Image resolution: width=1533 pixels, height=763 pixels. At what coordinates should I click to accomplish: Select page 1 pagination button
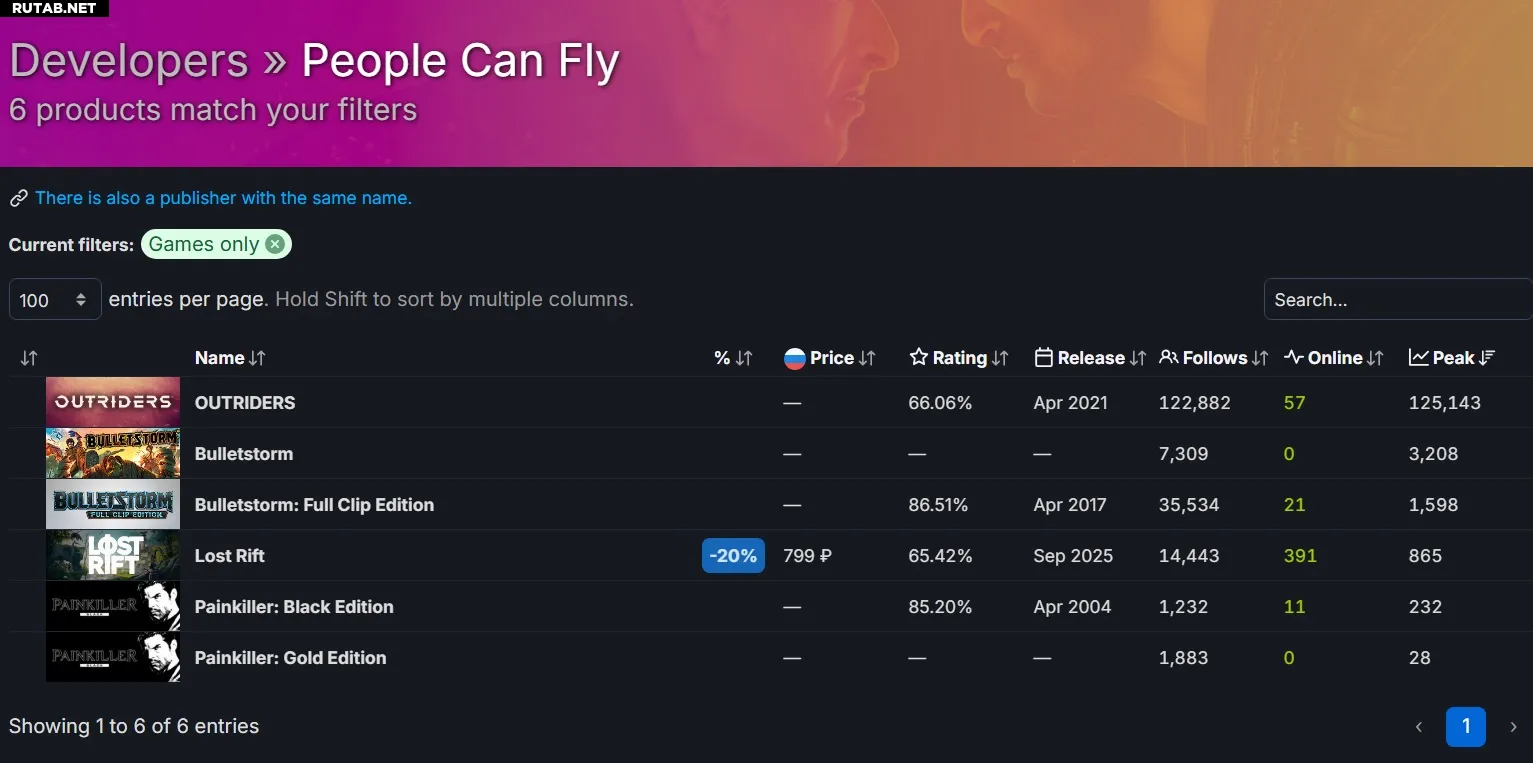coord(1465,727)
